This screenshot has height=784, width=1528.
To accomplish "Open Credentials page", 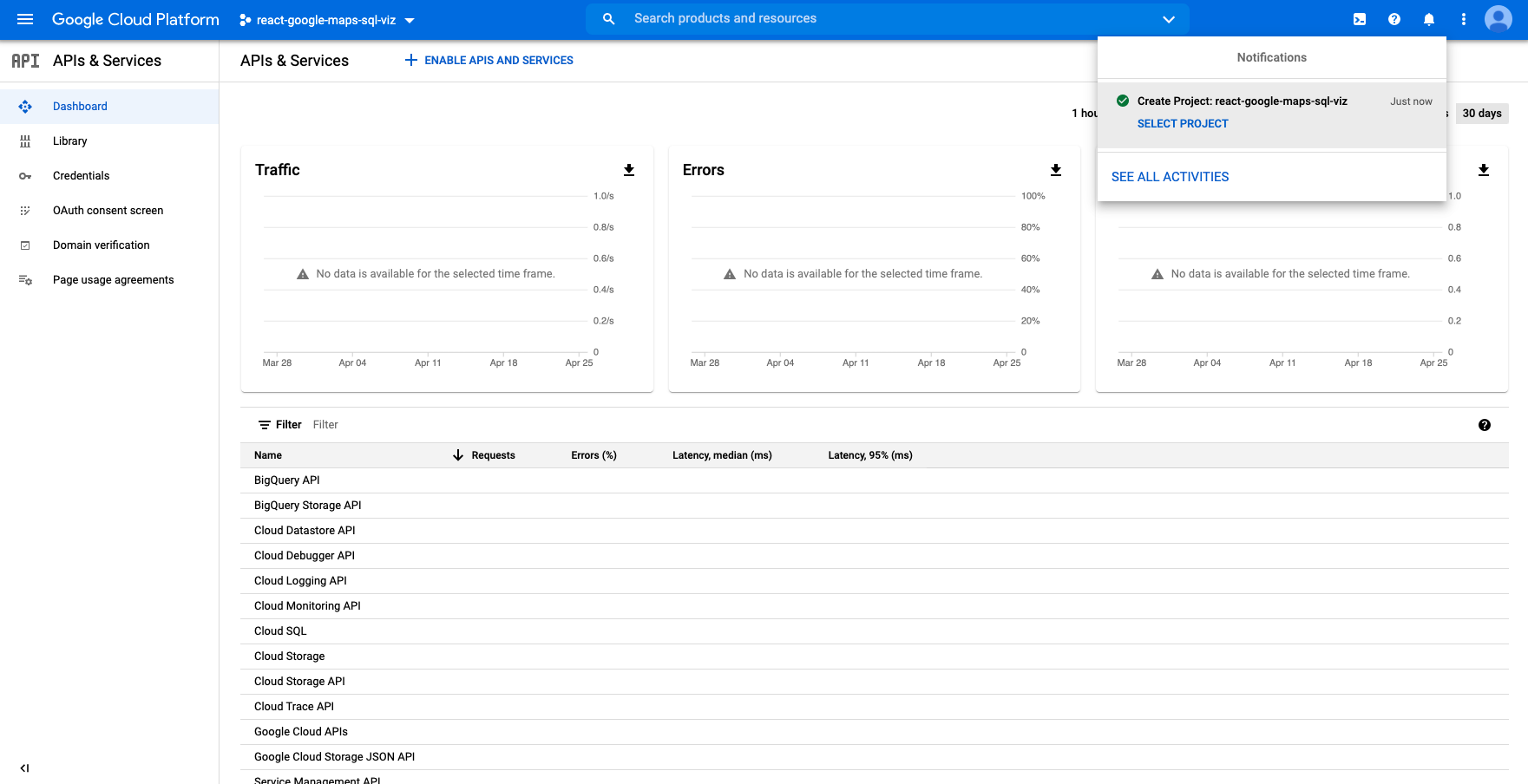I will [109, 176].
